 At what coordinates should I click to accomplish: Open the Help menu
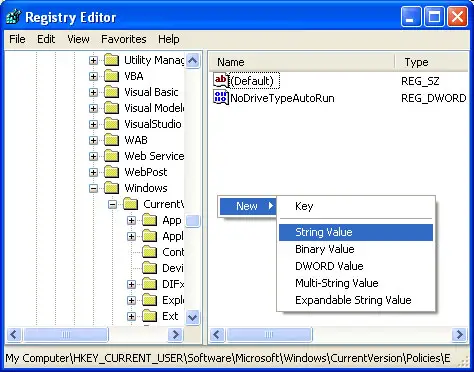coord(169,39)
